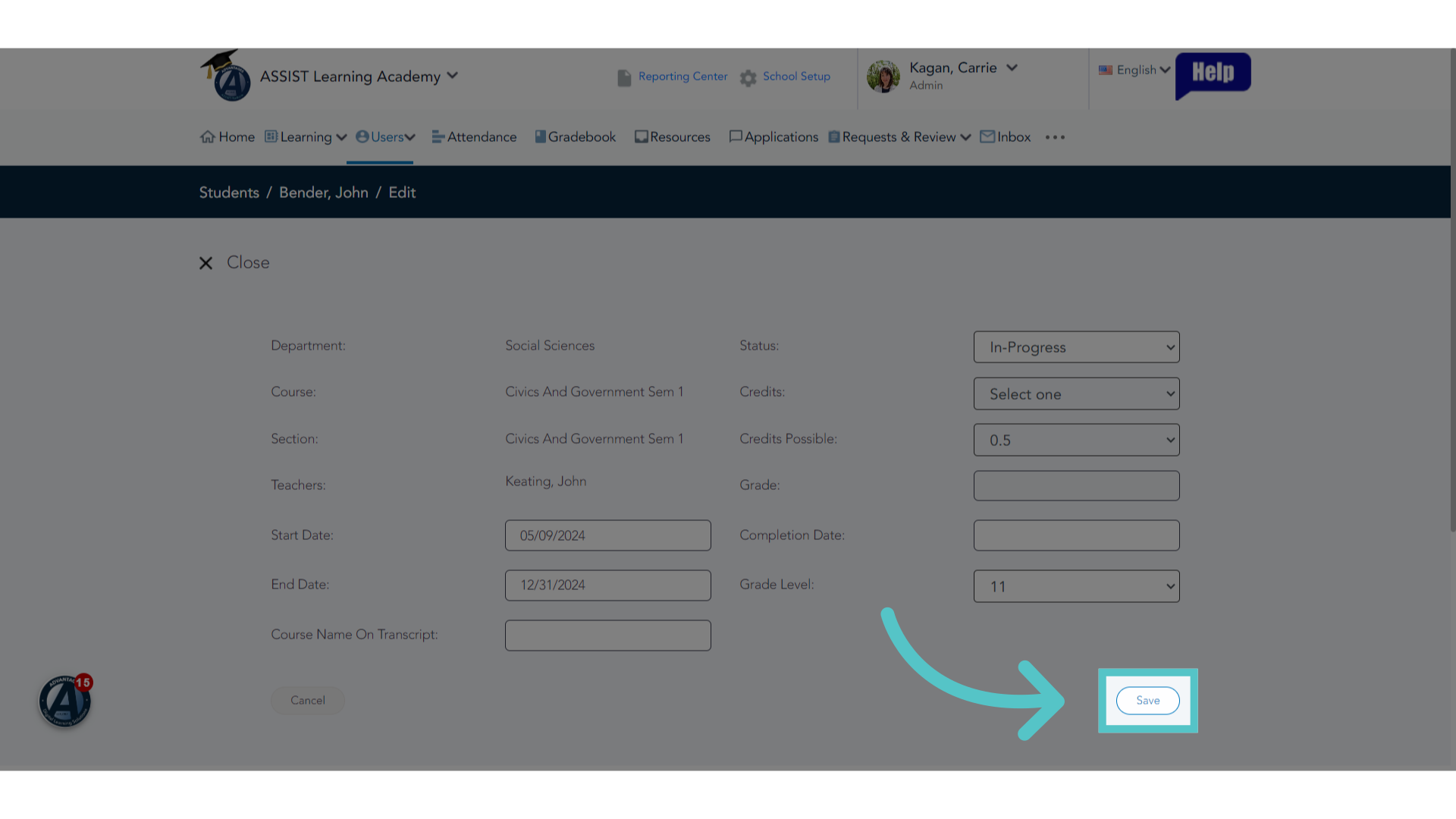The image size is (1456, 819).
Task: Go to Home with house icon
Action: tap(227, 137)
